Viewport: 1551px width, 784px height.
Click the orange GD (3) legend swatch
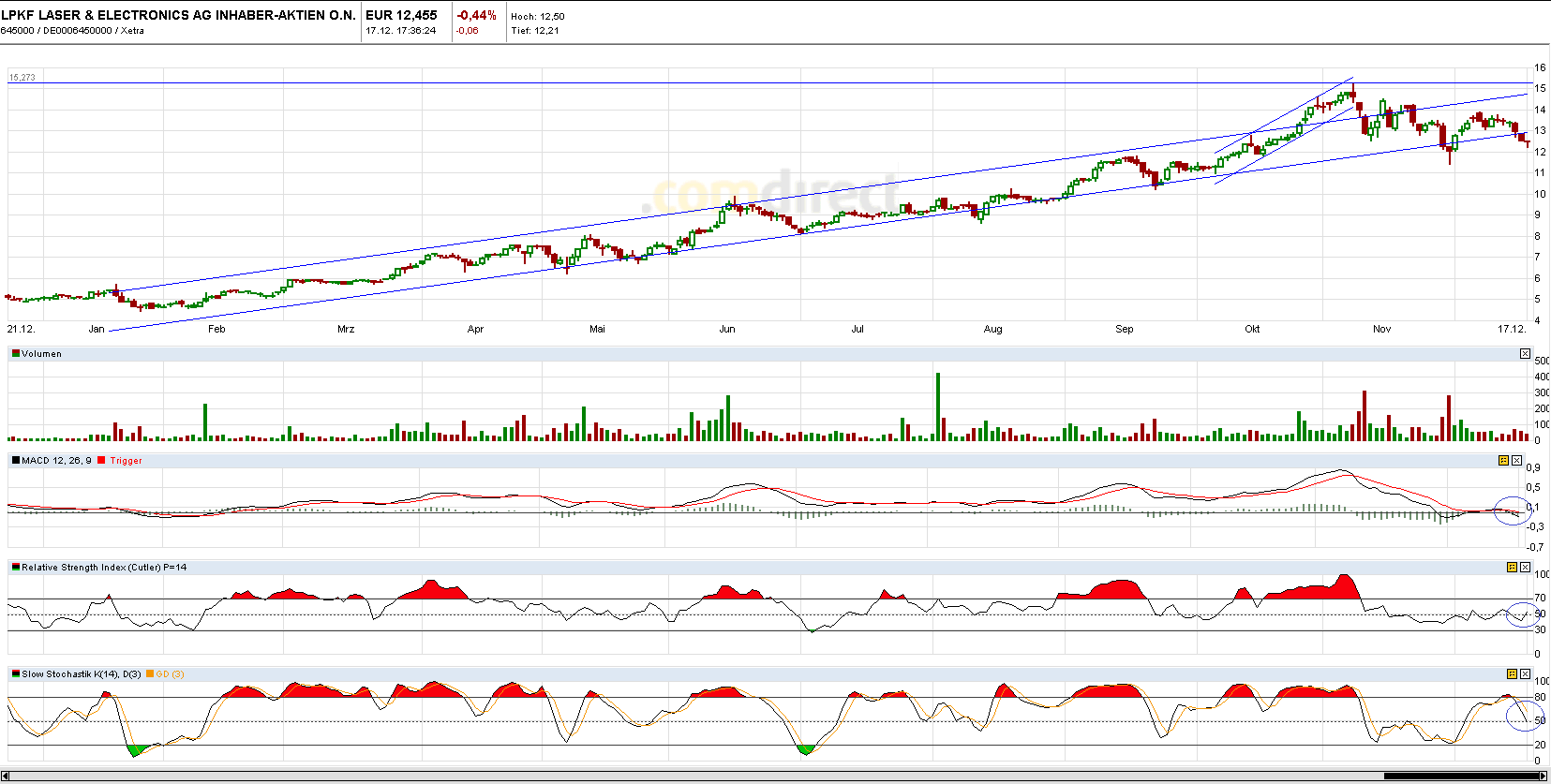coord(150,673)
